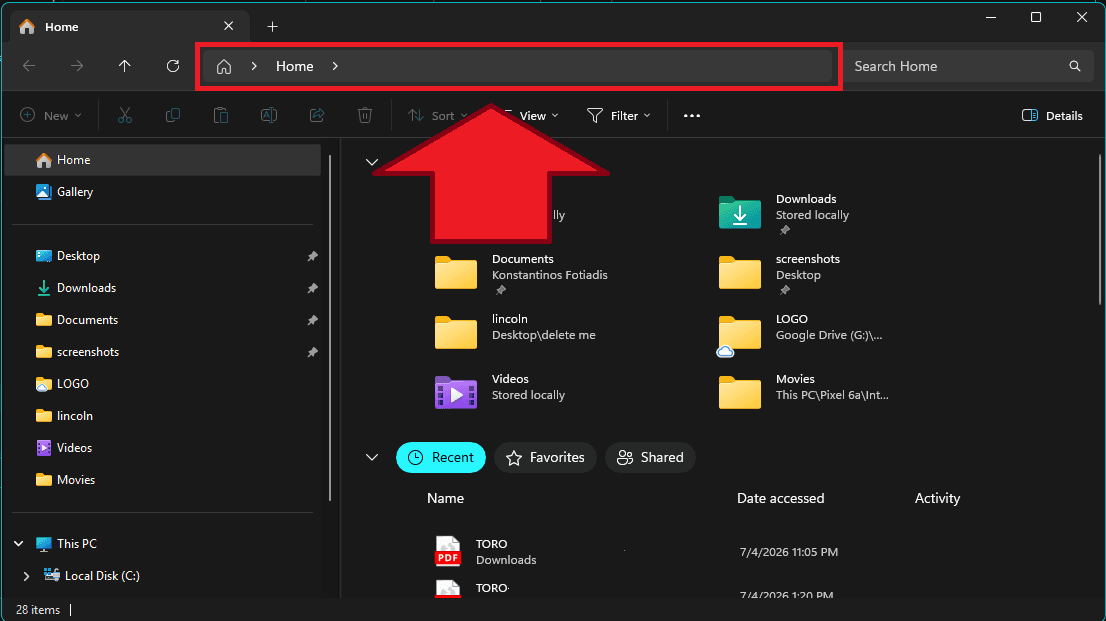Click chevron before Home in address bar
Image resolution: width=1106 pixels, height=621 pixels.
click(254, 66)
